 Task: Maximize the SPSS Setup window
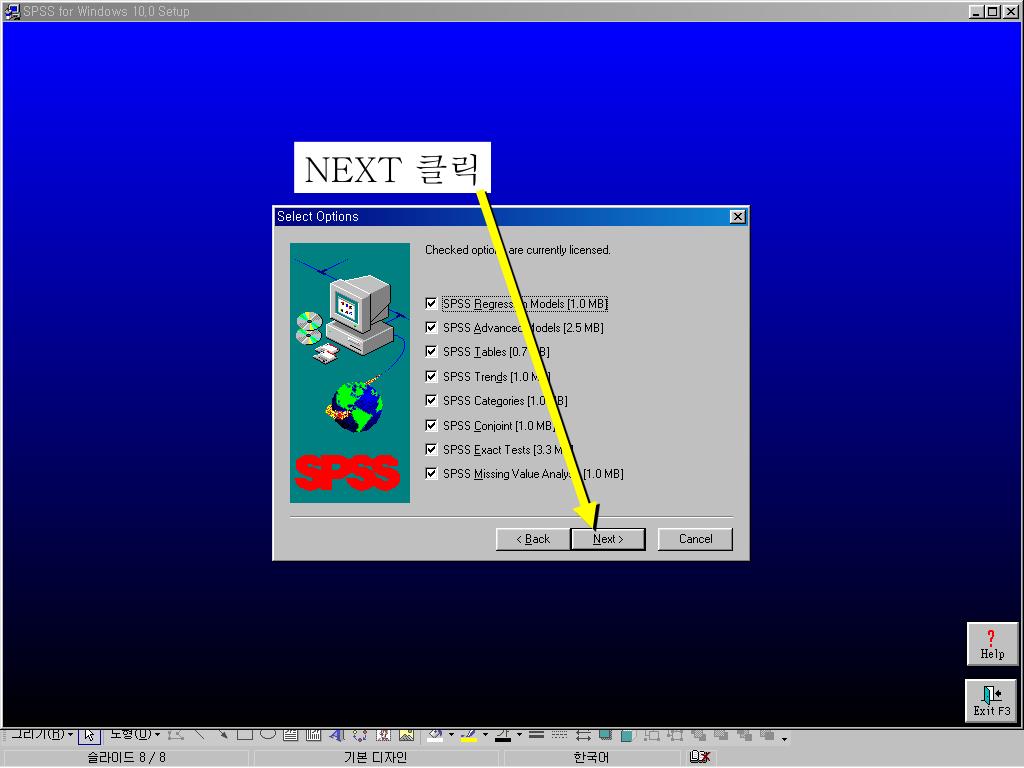point(992,12)
